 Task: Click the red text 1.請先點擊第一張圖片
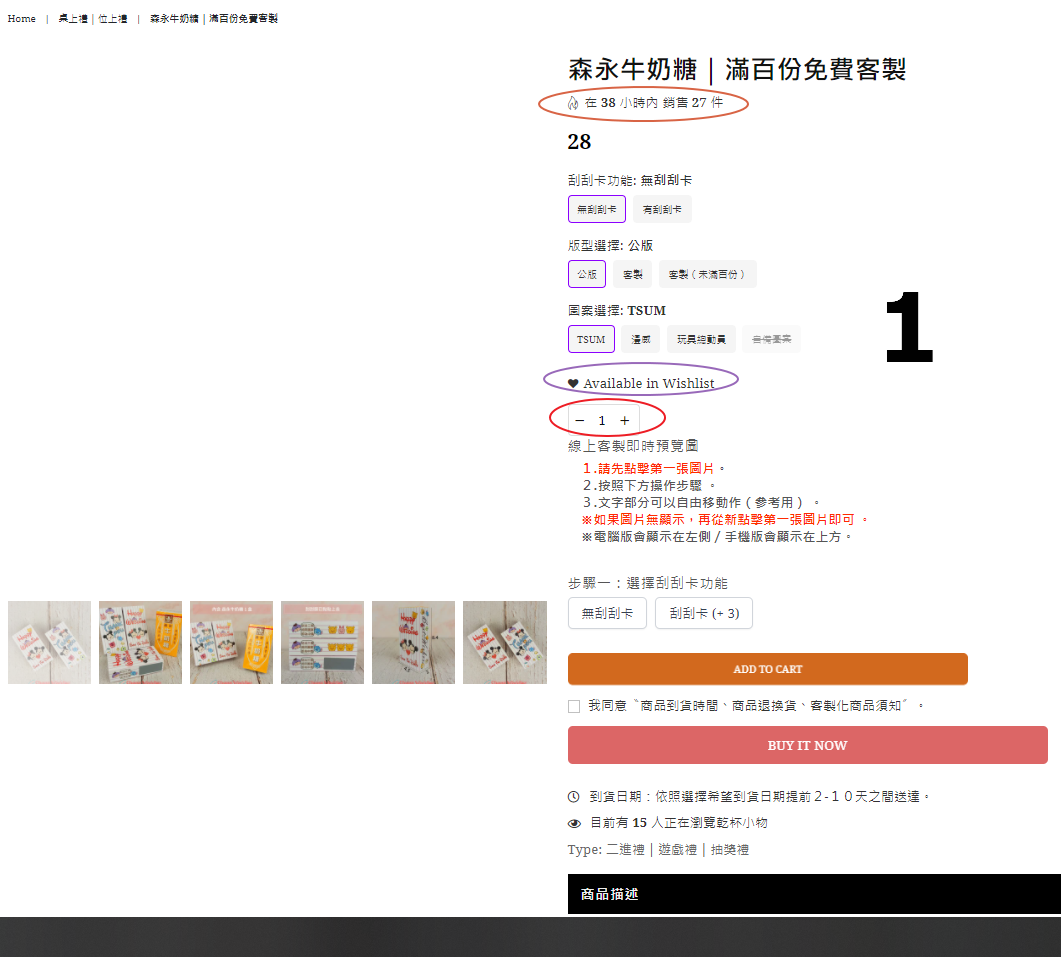click(648, 468)
